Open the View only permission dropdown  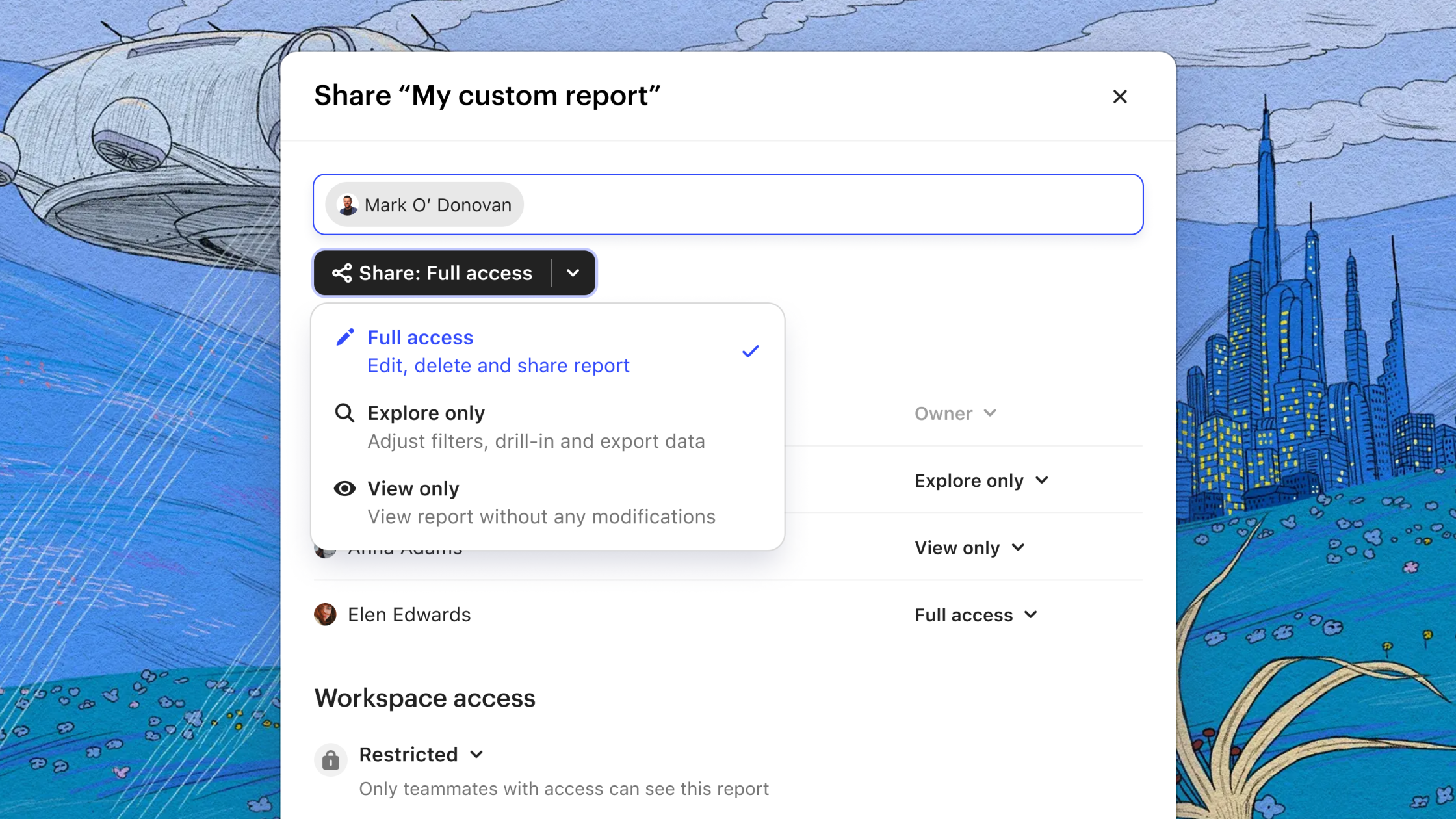point(969,548)
